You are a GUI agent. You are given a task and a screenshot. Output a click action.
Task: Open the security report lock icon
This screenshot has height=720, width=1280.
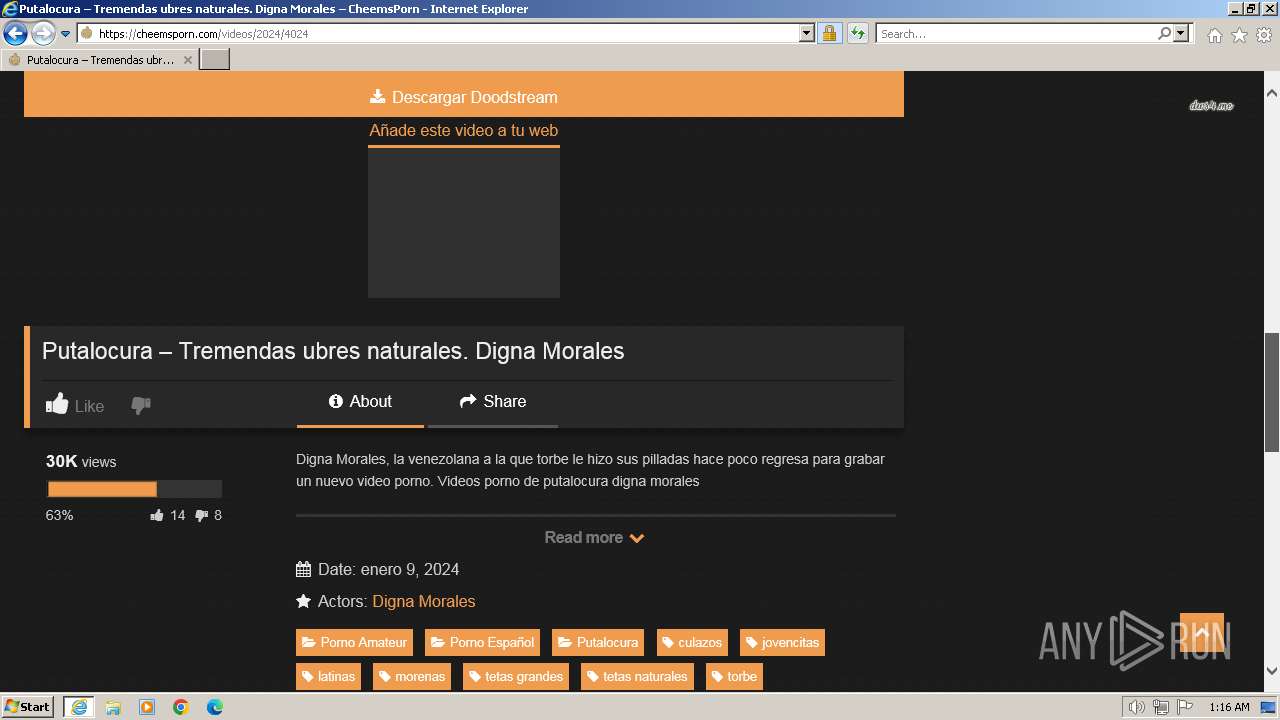pos(829,33)
